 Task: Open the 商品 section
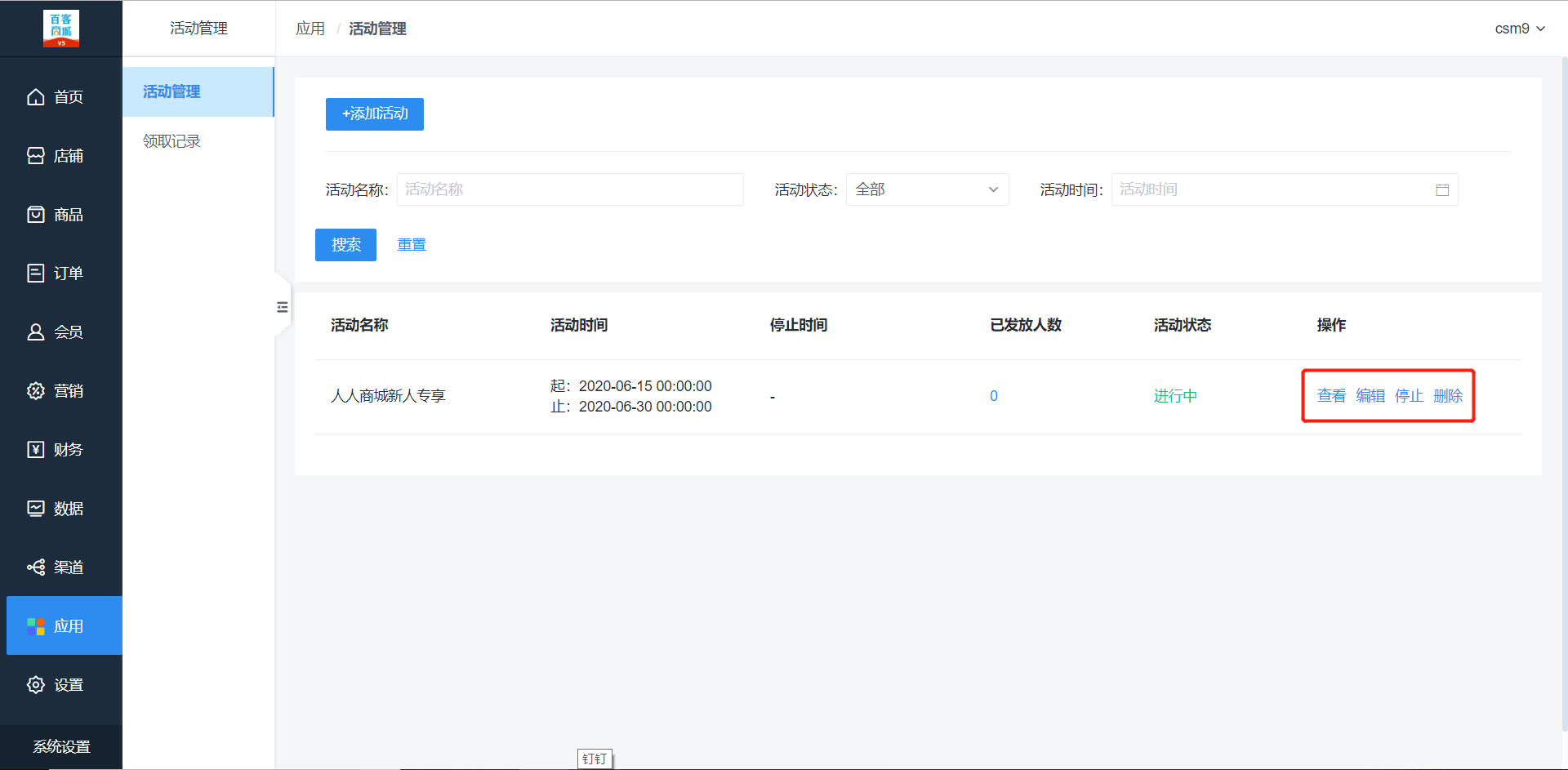coord(61,215)
